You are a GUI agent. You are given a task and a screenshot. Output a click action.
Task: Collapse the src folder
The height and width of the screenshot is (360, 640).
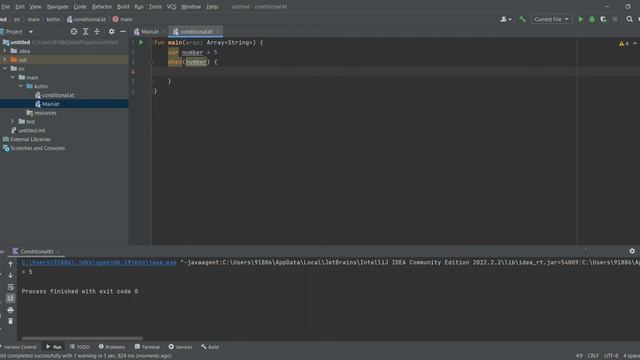click(5, 69)
